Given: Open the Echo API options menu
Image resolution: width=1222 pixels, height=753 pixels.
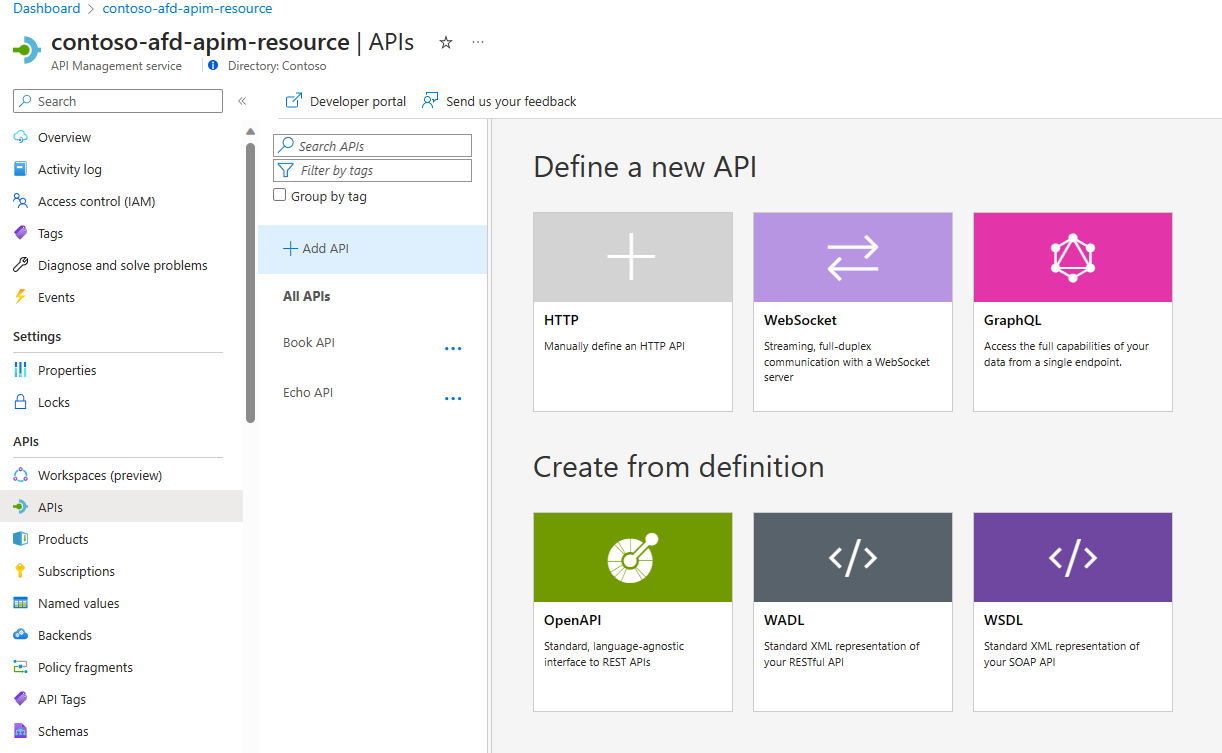Looking at the screenshot, I should point(453,398).
